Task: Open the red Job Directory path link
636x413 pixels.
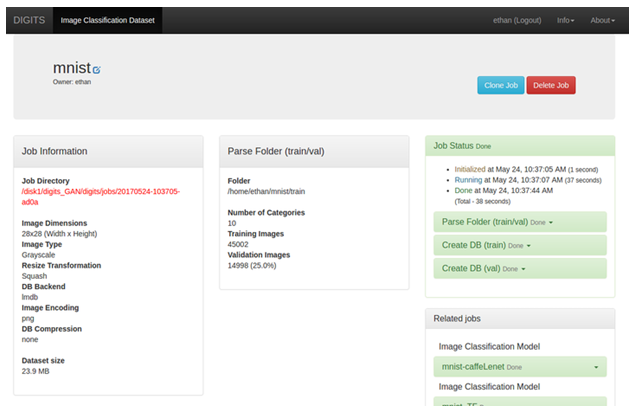Action: [100, 196]
